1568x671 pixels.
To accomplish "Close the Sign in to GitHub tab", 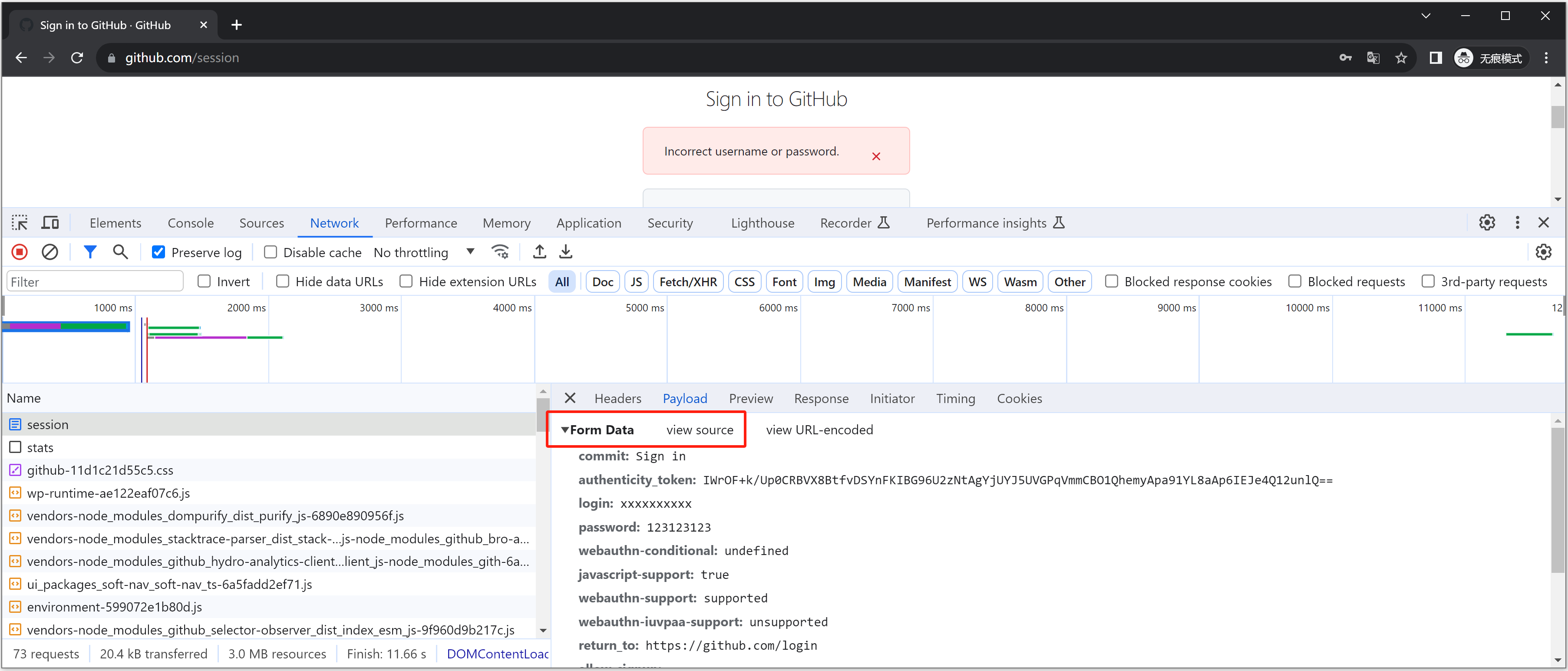I will (x=203, y=25).
